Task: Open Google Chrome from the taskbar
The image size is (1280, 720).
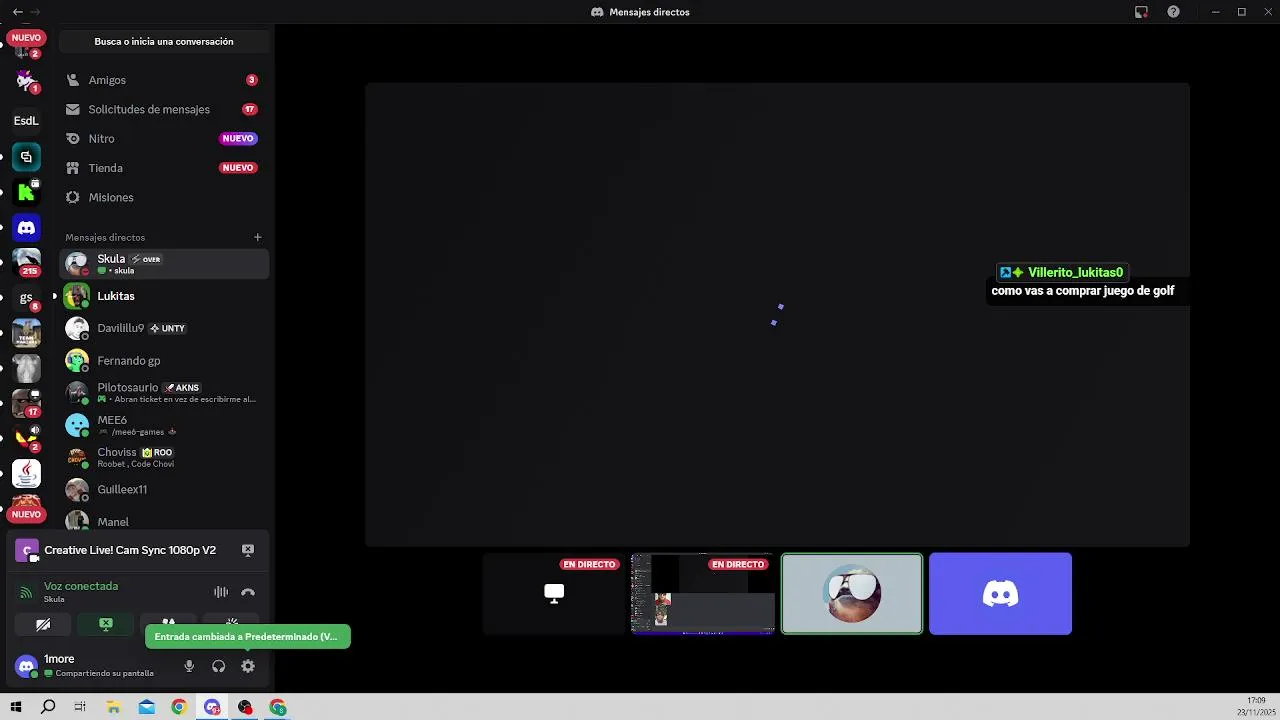Action: [x=179, y=707]
